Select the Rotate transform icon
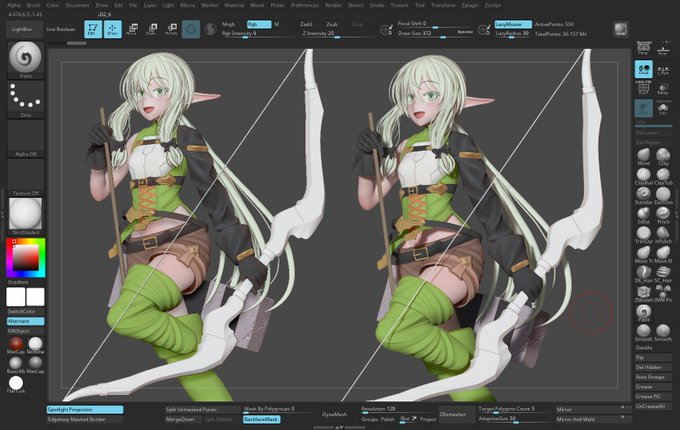Viewport: 680px width, 430px height. [171, 29]
